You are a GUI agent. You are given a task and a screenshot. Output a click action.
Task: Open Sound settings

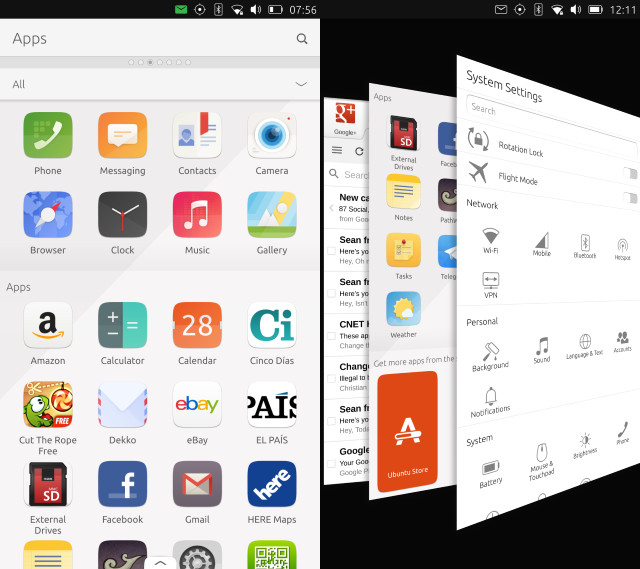tap(542, 350)
